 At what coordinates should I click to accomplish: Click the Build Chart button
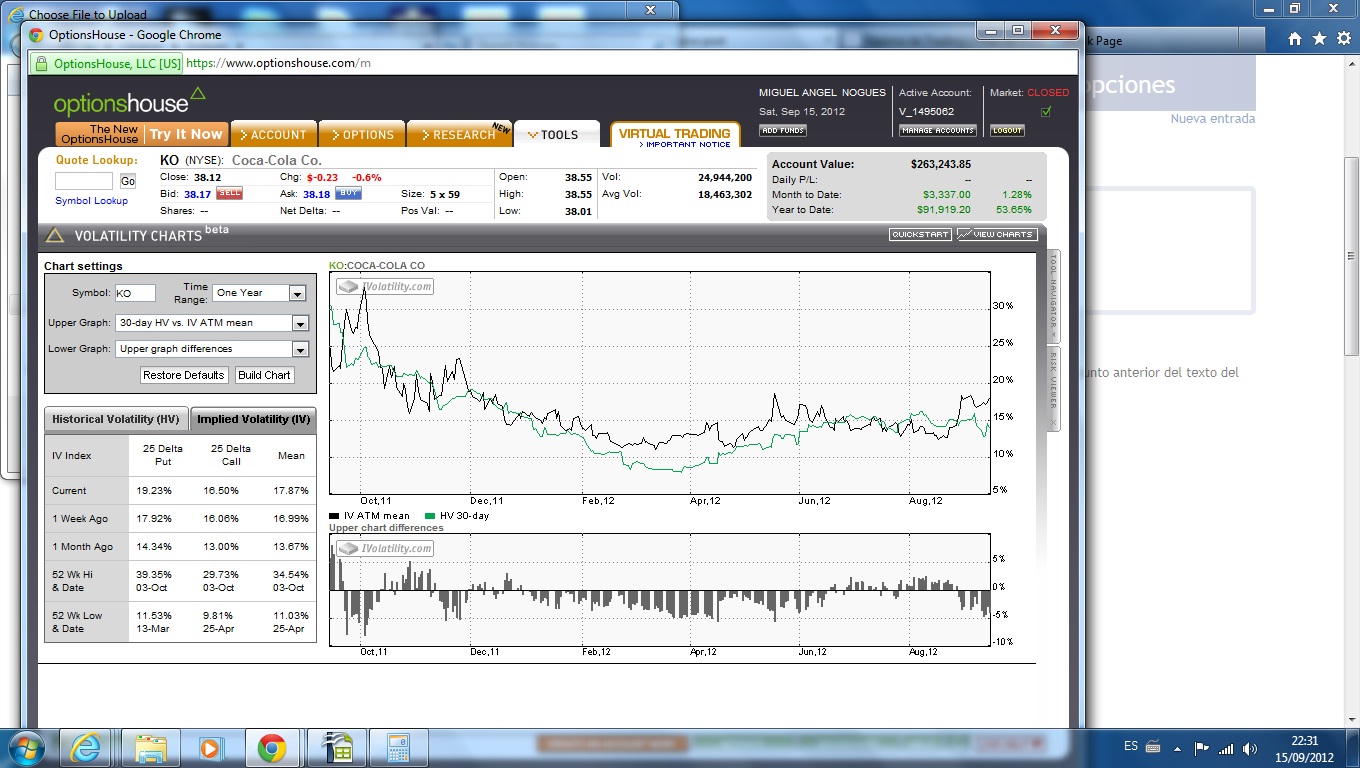point(264,376)
